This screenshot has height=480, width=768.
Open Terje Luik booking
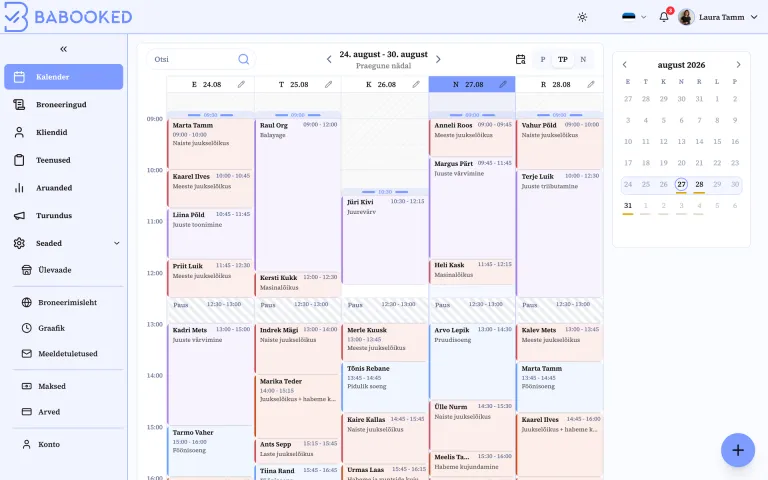point(559,234)
